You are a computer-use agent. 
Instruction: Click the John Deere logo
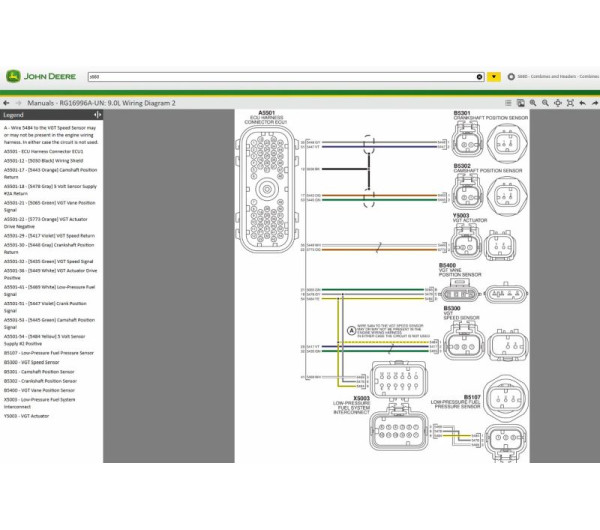(37, 75)
